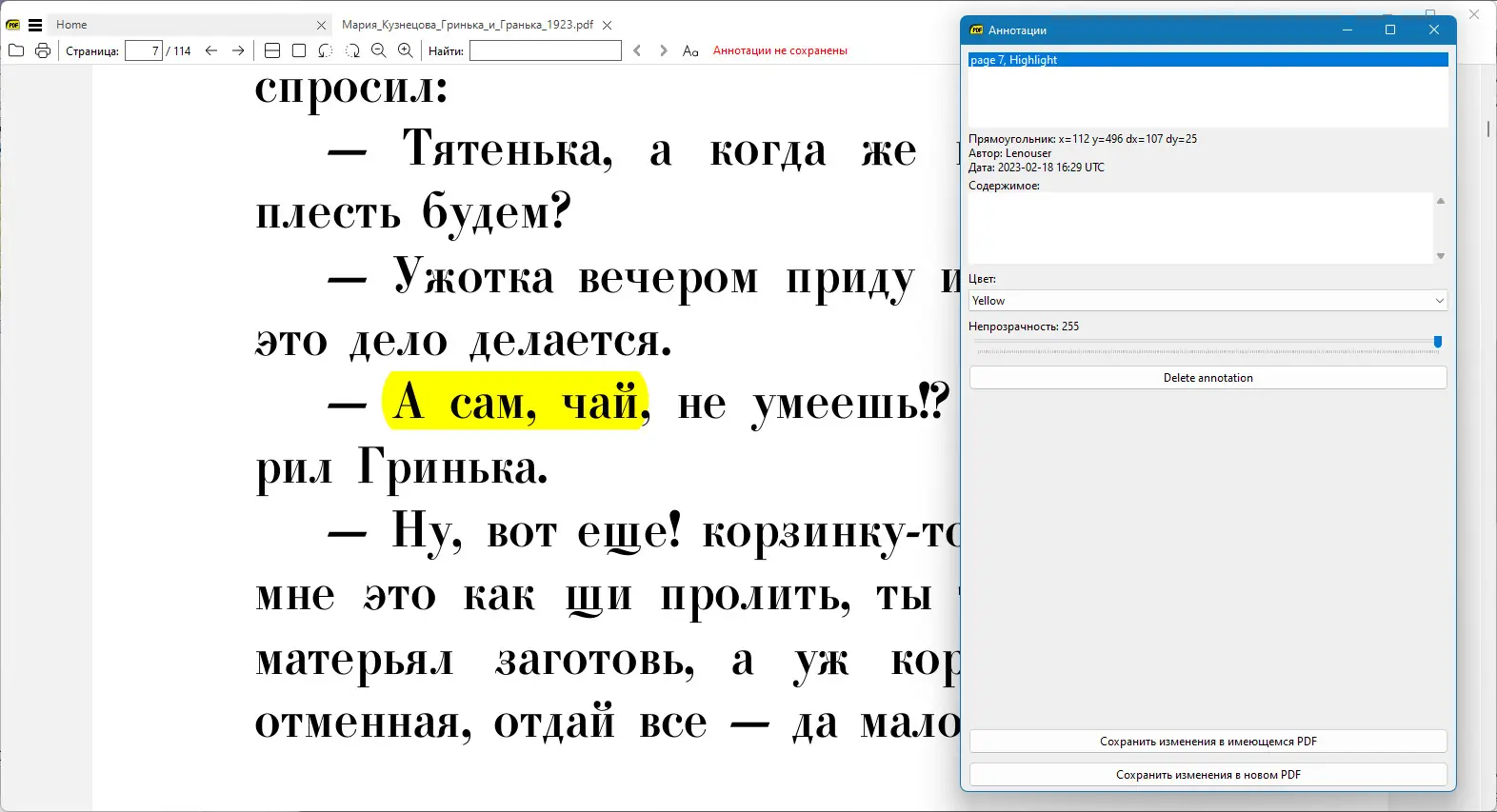Viewport: 1497px width, 812px height.
Task: Select fit-whole-page view icon
Action: pos(299,50)
